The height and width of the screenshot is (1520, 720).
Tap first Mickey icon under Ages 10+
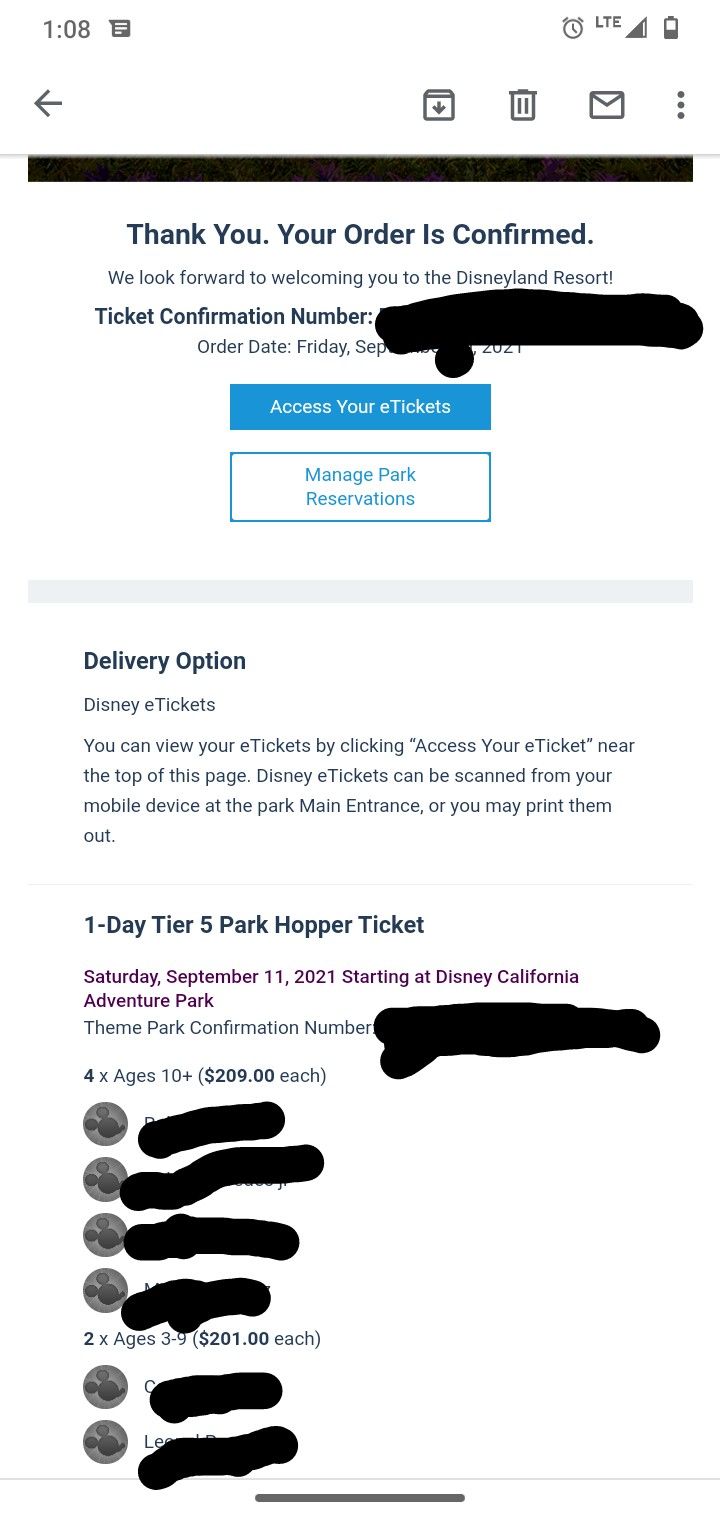(105, 1124)
